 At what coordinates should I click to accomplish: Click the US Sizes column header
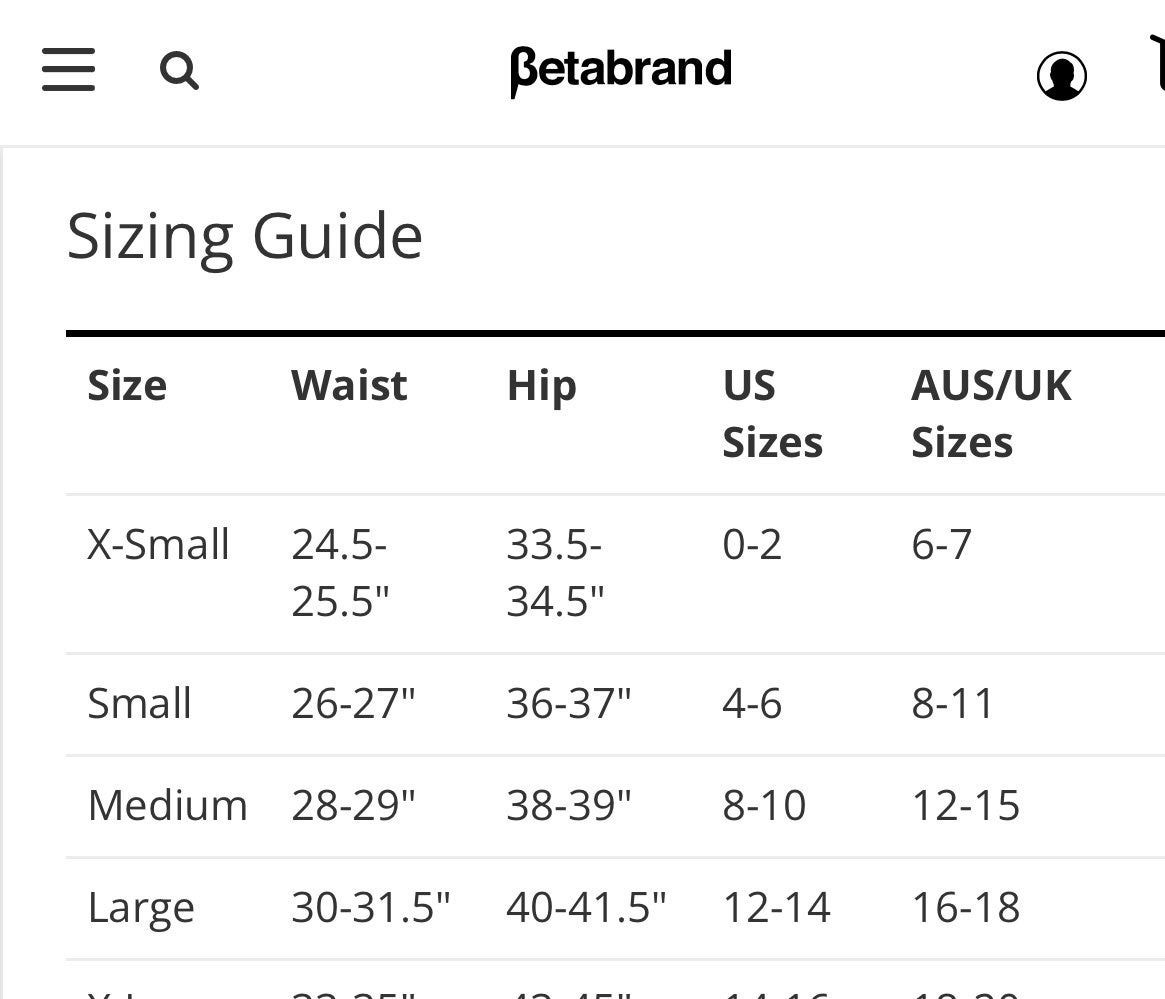(x=773, y=414)
